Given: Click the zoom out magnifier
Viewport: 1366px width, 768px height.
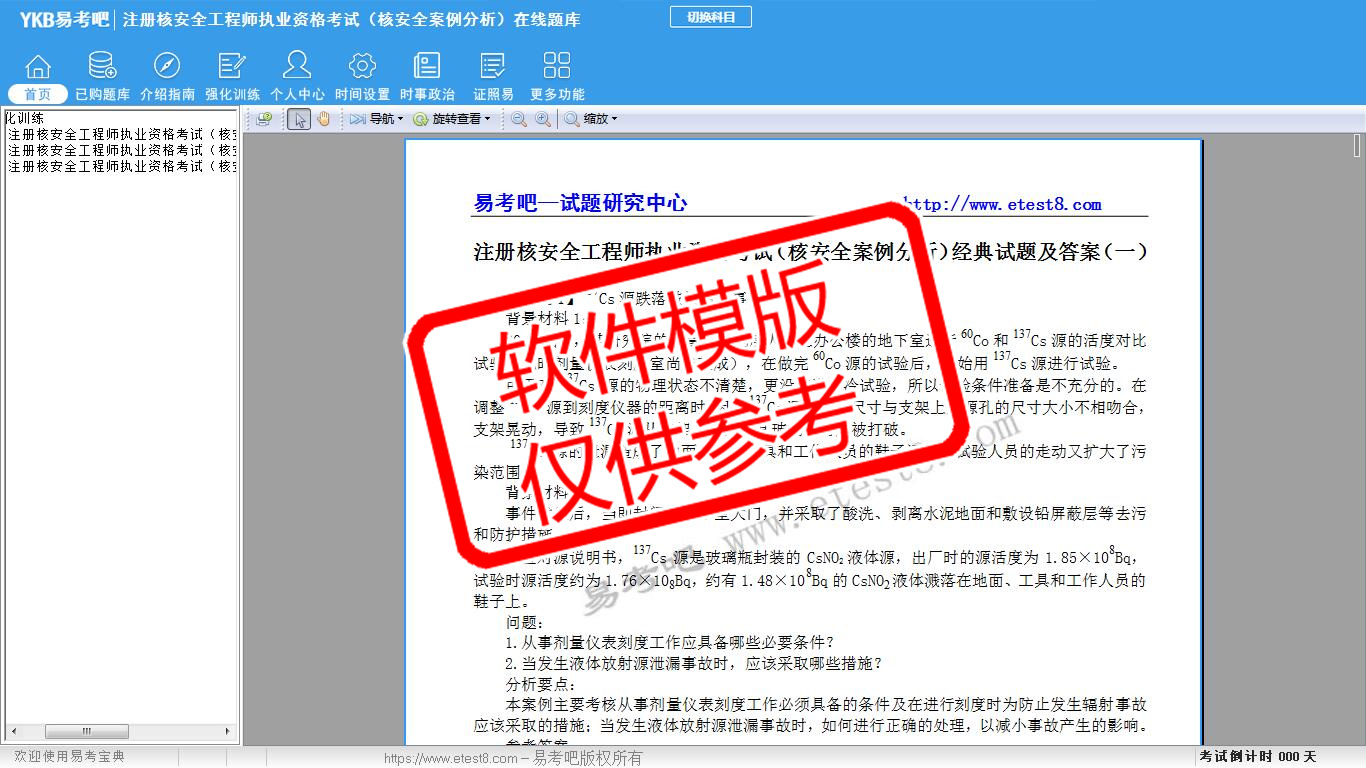Looking at the screenshot, I should coord(519,119).
